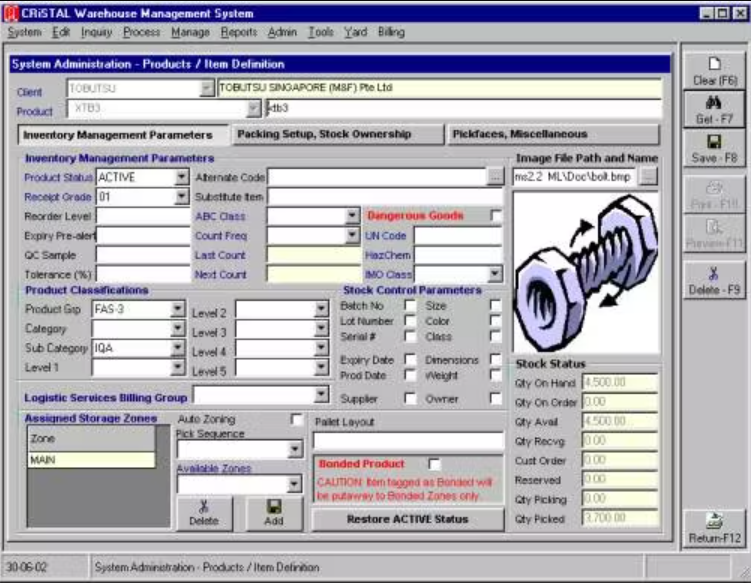This screenshot has height=583, width=751.
Task: Enable the Lot Number checkbox
Action: [410, 320]
